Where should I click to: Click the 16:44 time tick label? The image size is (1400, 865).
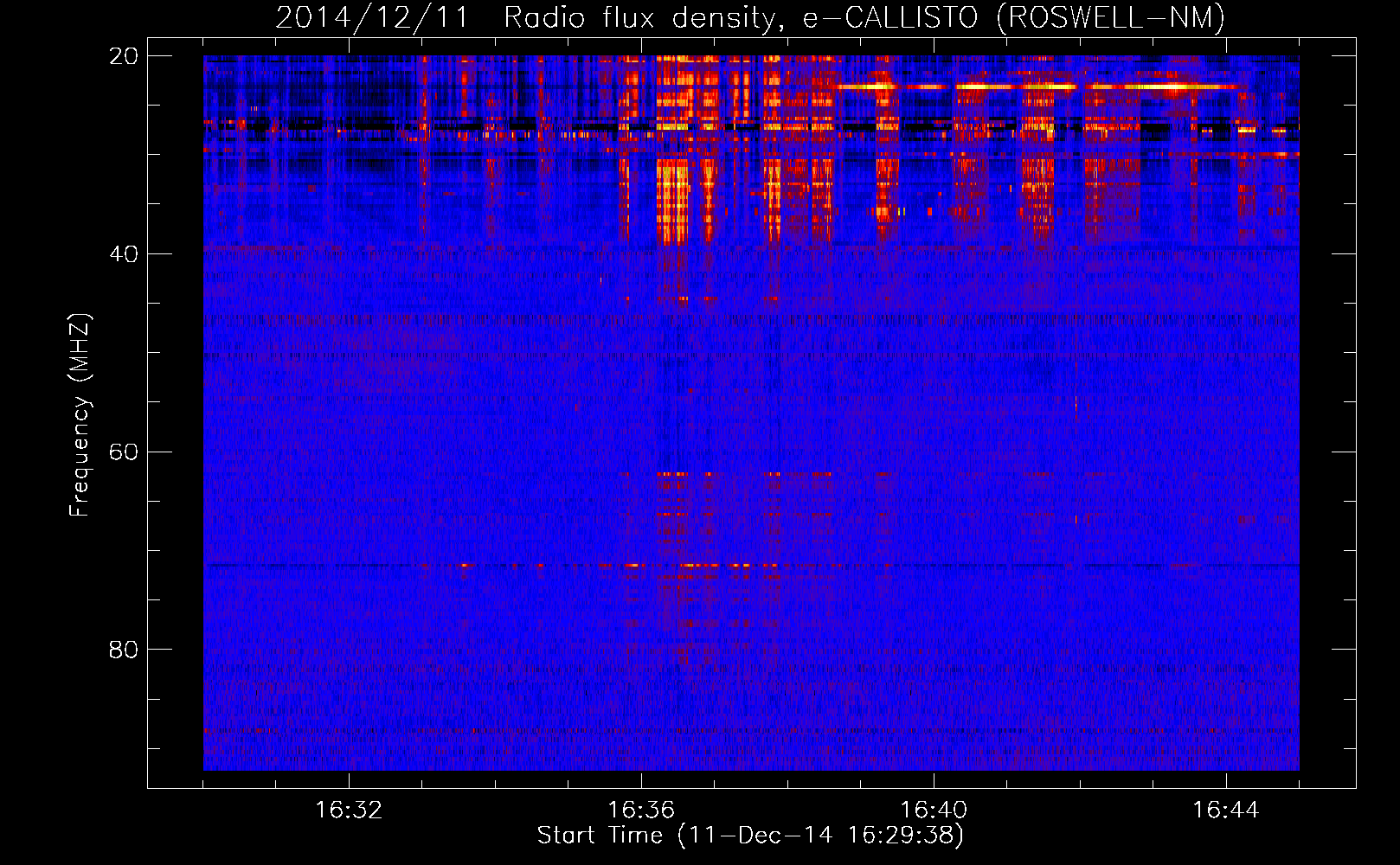[x=1226, y=811]
